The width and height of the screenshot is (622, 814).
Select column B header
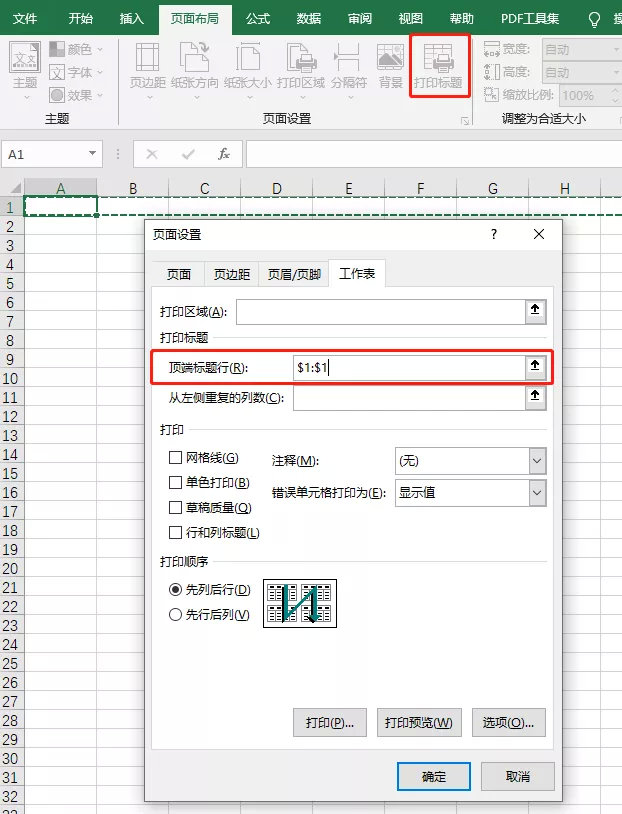133,188
